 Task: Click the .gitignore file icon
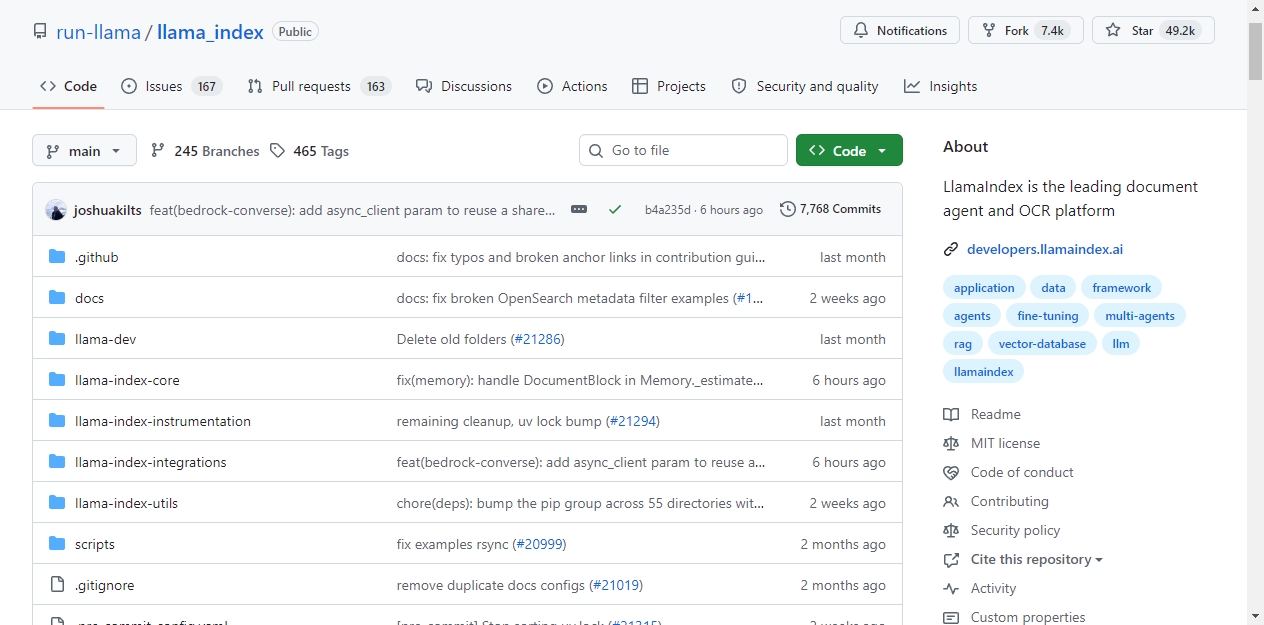(x=57, y=585)
